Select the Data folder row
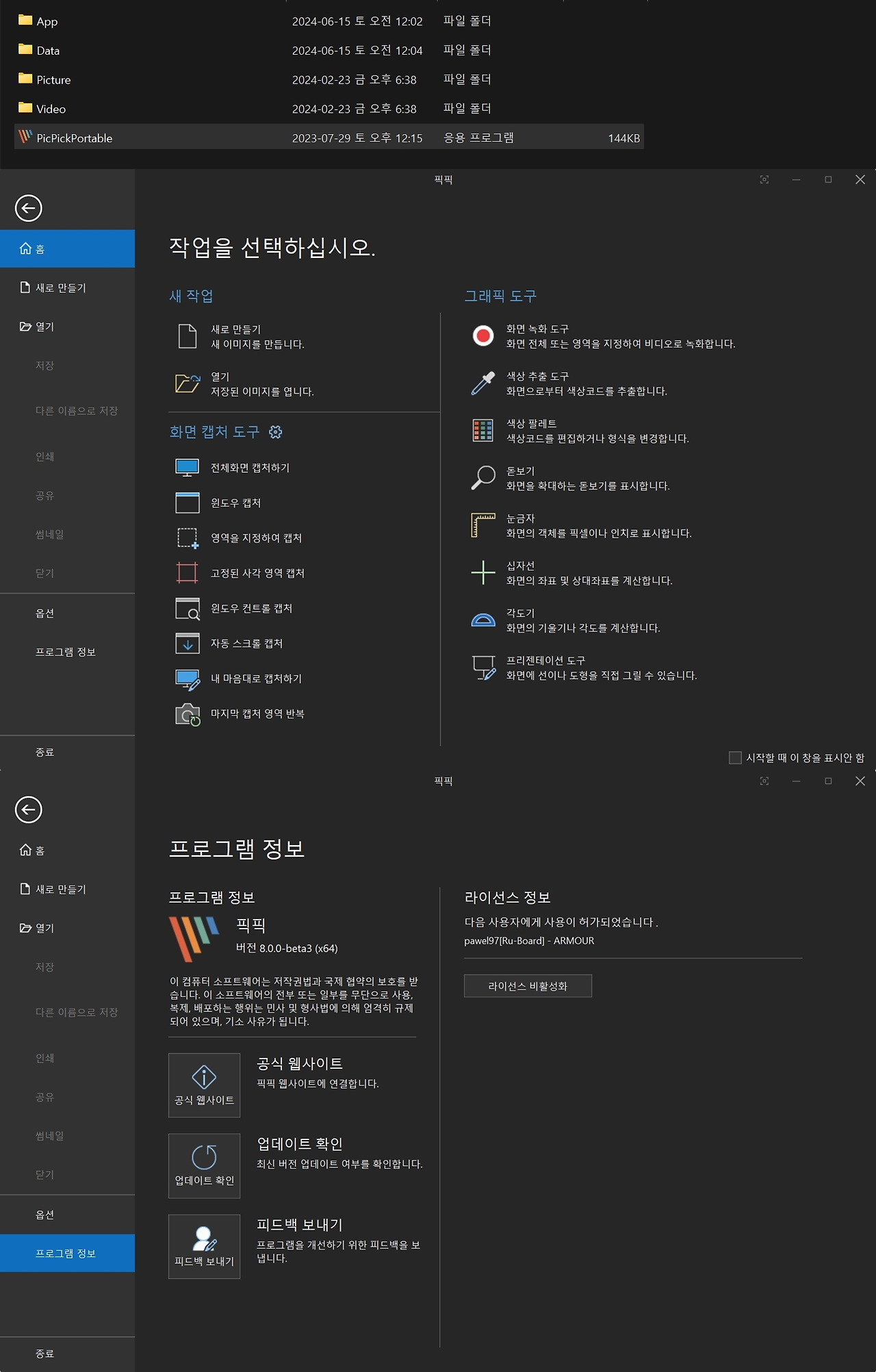 point(328,50)
